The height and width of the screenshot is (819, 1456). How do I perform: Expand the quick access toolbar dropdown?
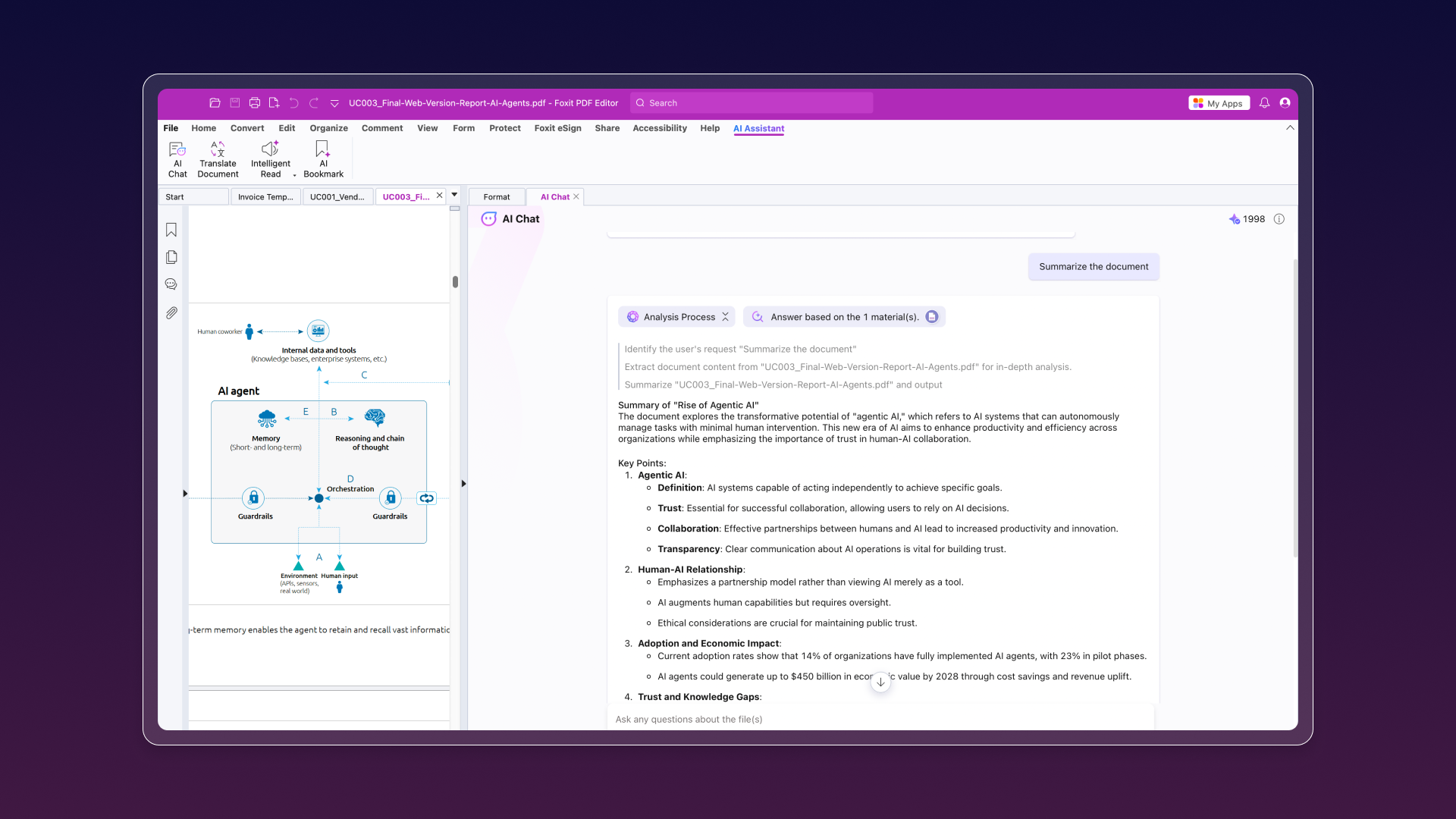334,103
